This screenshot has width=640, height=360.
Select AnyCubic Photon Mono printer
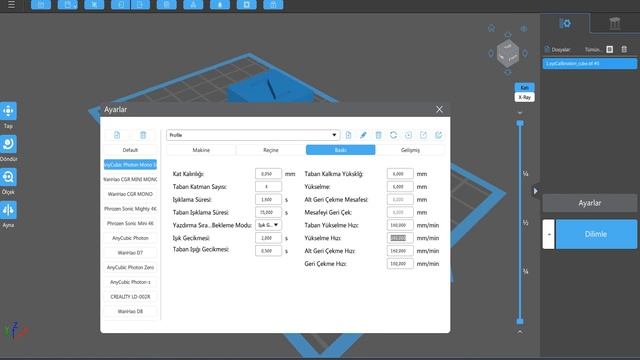pyautogui.click(x=130, y=164)
